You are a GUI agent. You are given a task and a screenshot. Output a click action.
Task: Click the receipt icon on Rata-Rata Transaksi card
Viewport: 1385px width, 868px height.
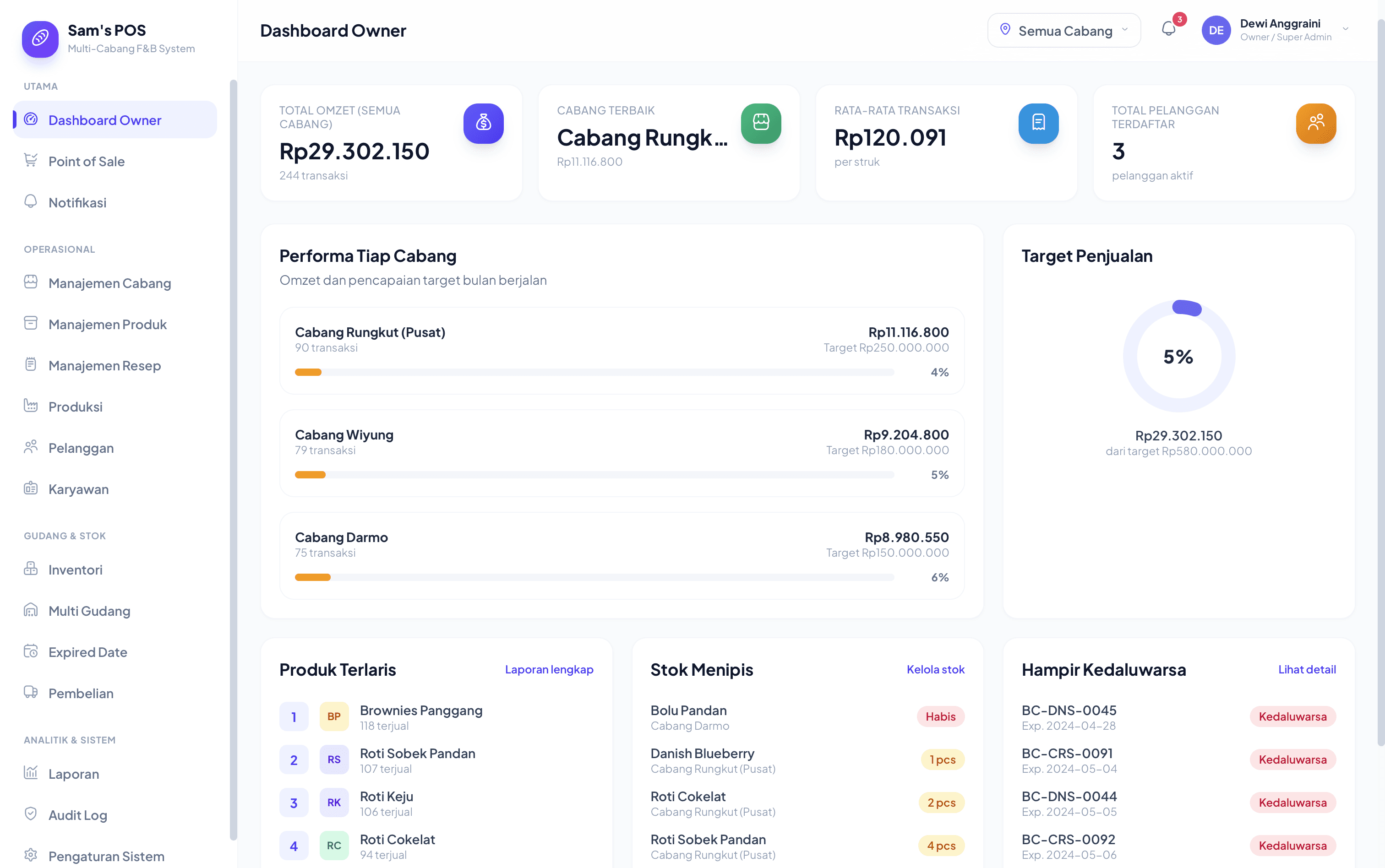point(1038,124)
